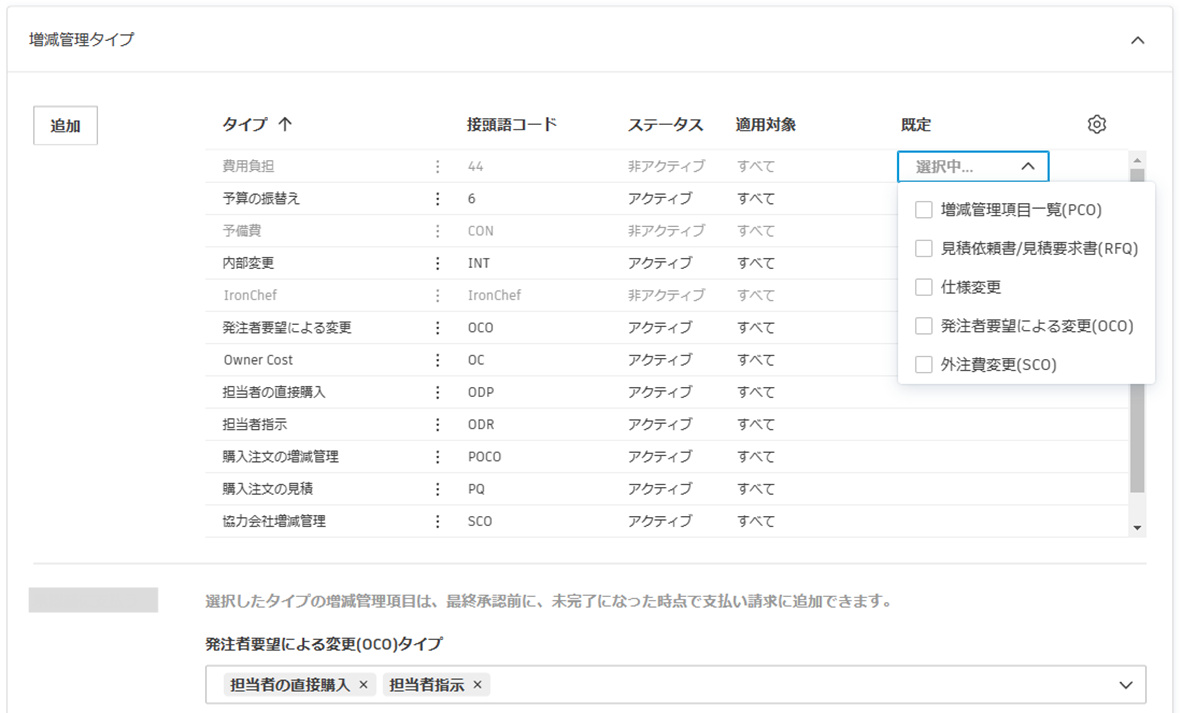Collapse the 増減管理タイプ section
Screen dimensions: 1182x713
[x=1137, y=40]
